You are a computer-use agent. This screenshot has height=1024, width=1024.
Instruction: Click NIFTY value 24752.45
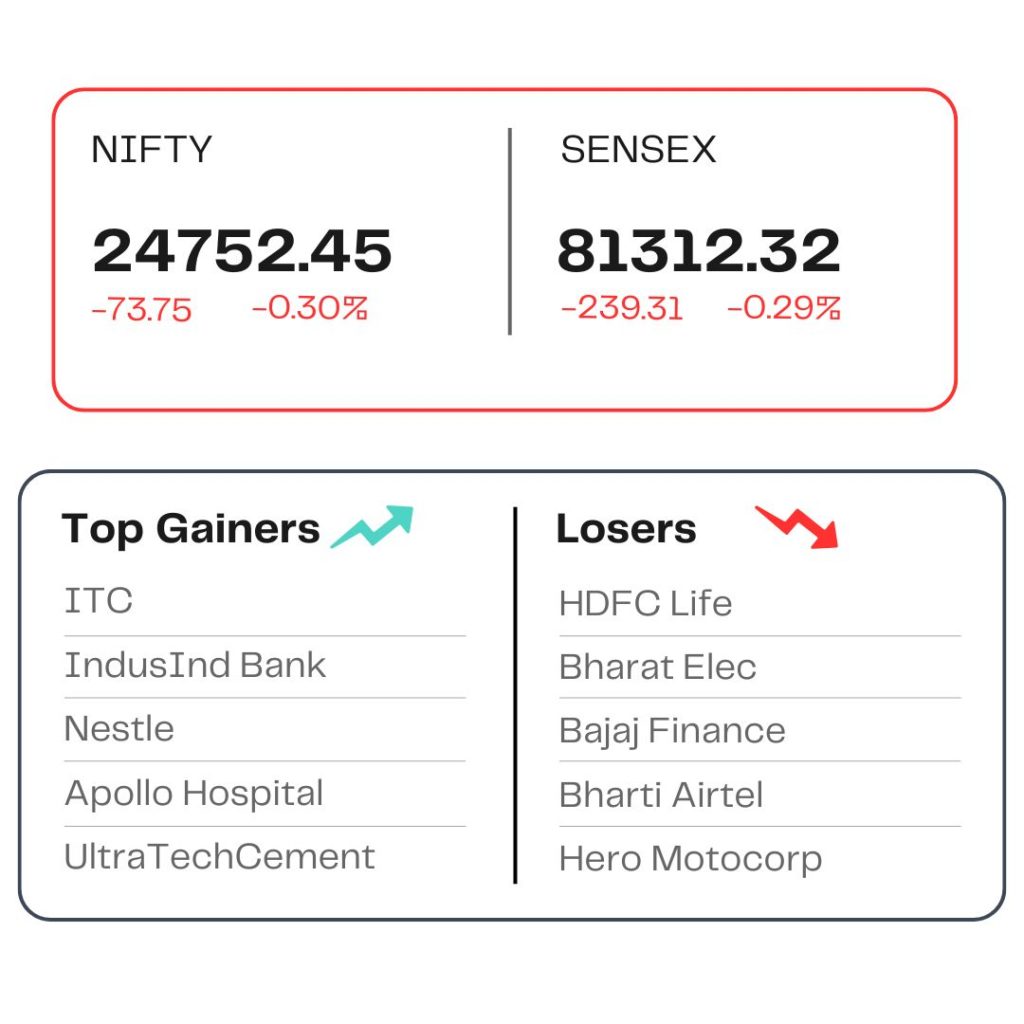(242, 251)
